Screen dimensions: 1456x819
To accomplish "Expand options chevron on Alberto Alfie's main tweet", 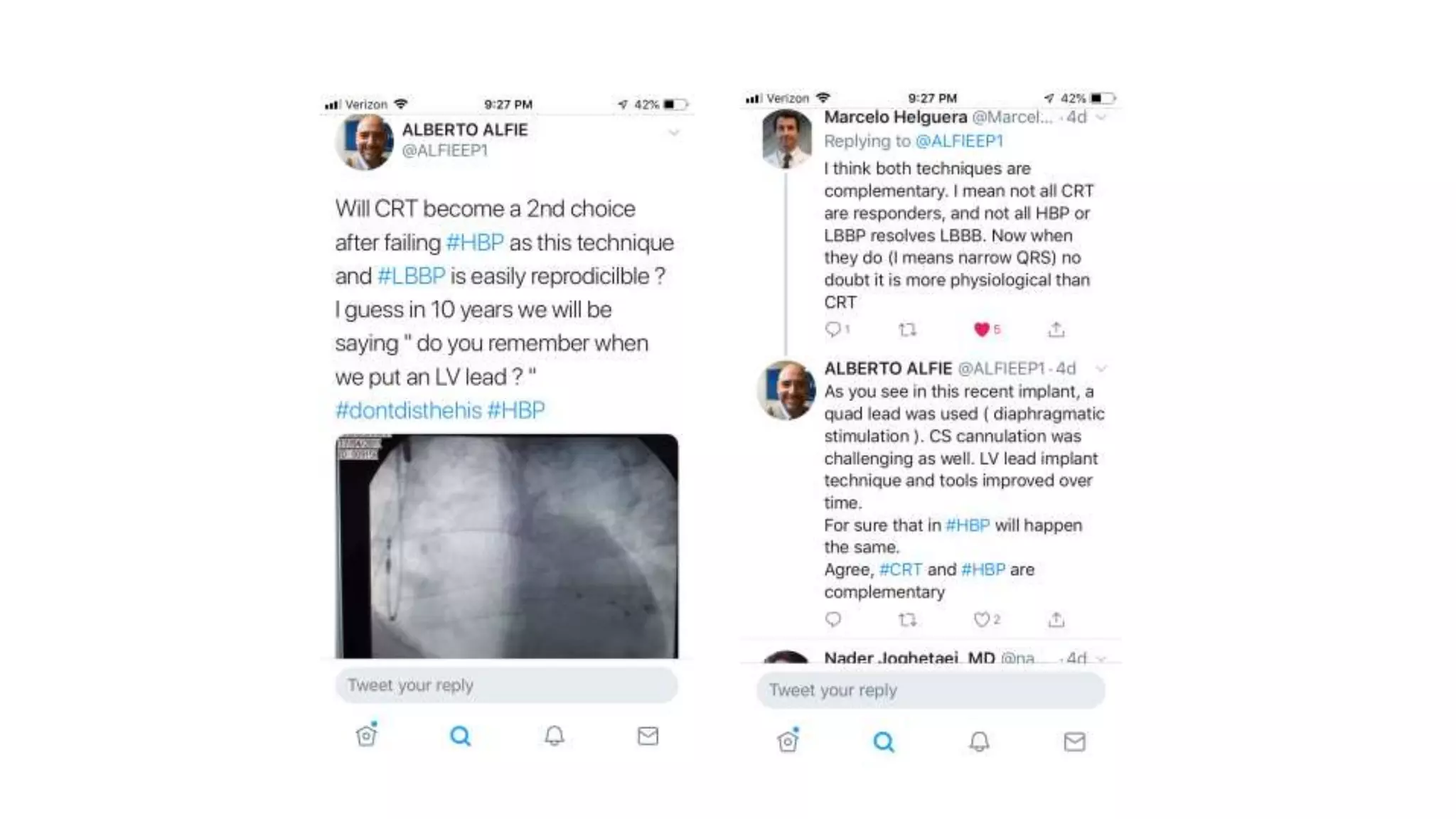I will tap(674, 133).
